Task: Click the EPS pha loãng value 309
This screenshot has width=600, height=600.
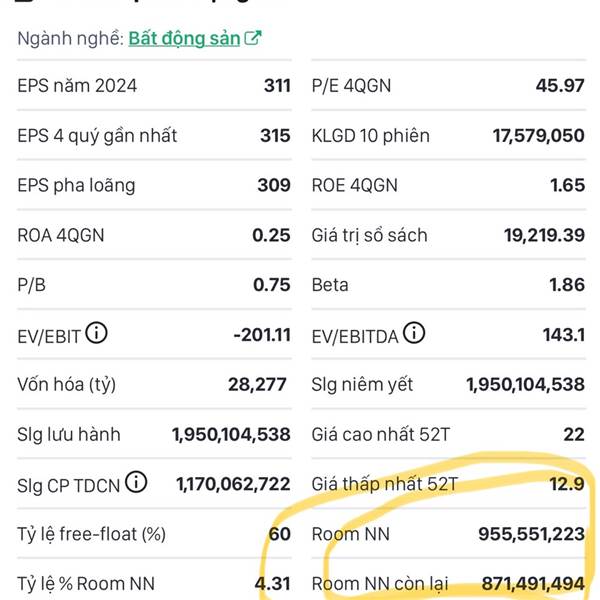Action: coord(274,185)
